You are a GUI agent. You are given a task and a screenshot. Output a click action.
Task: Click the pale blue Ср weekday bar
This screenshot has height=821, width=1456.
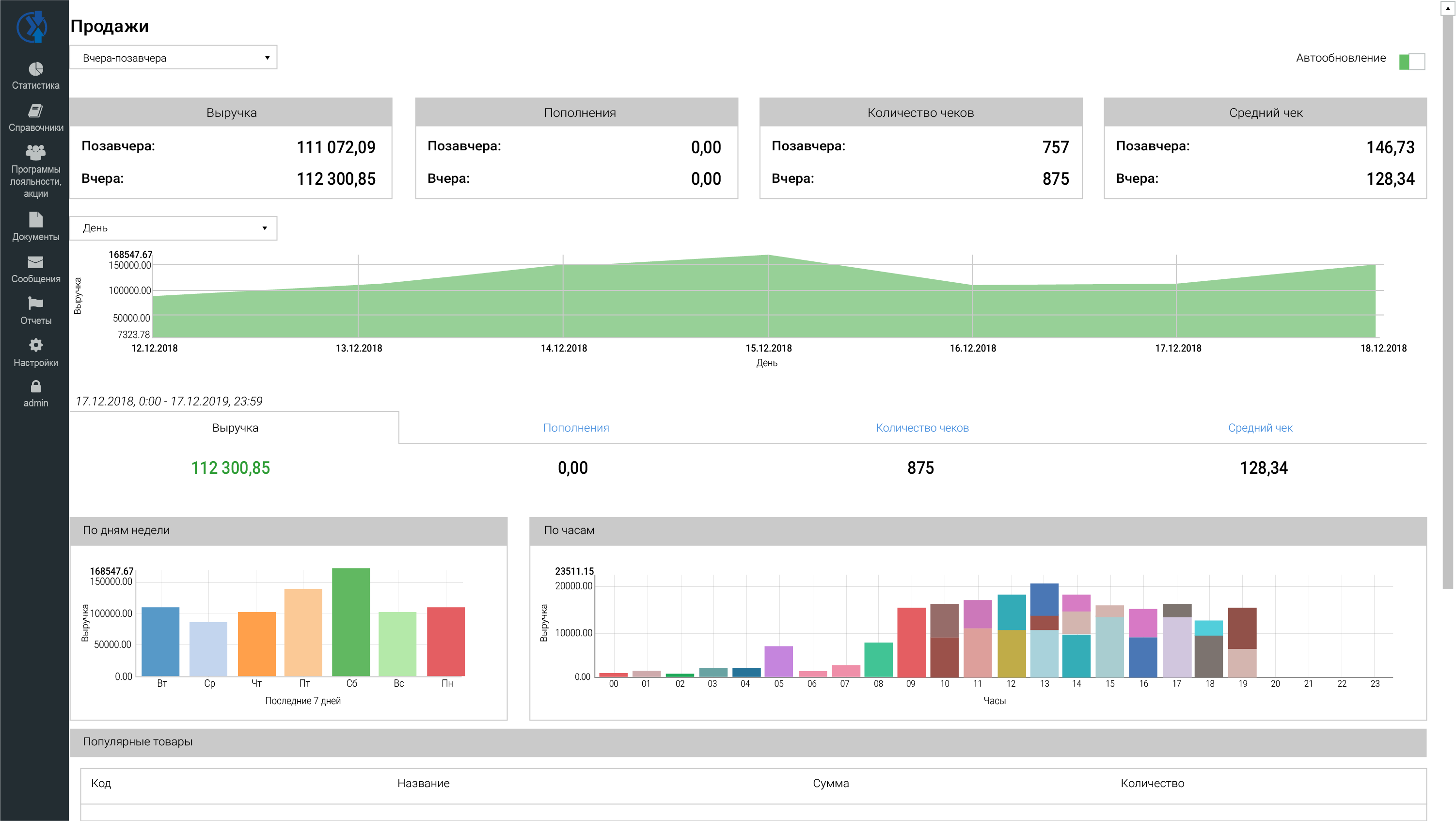click(208, 649)
